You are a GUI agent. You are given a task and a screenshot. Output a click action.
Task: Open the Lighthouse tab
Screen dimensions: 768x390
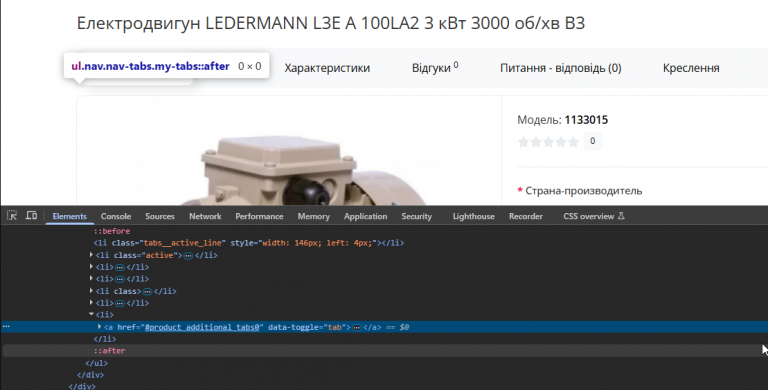[x=474, y=216]
